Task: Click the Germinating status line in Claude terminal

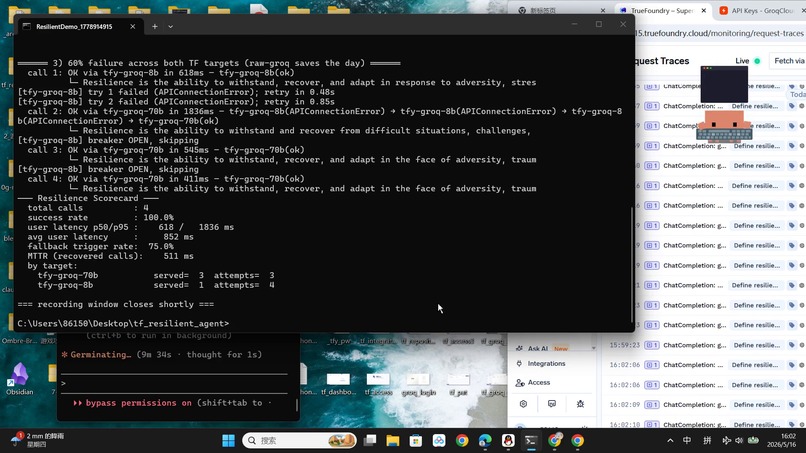Action: (x=161, y=355)
